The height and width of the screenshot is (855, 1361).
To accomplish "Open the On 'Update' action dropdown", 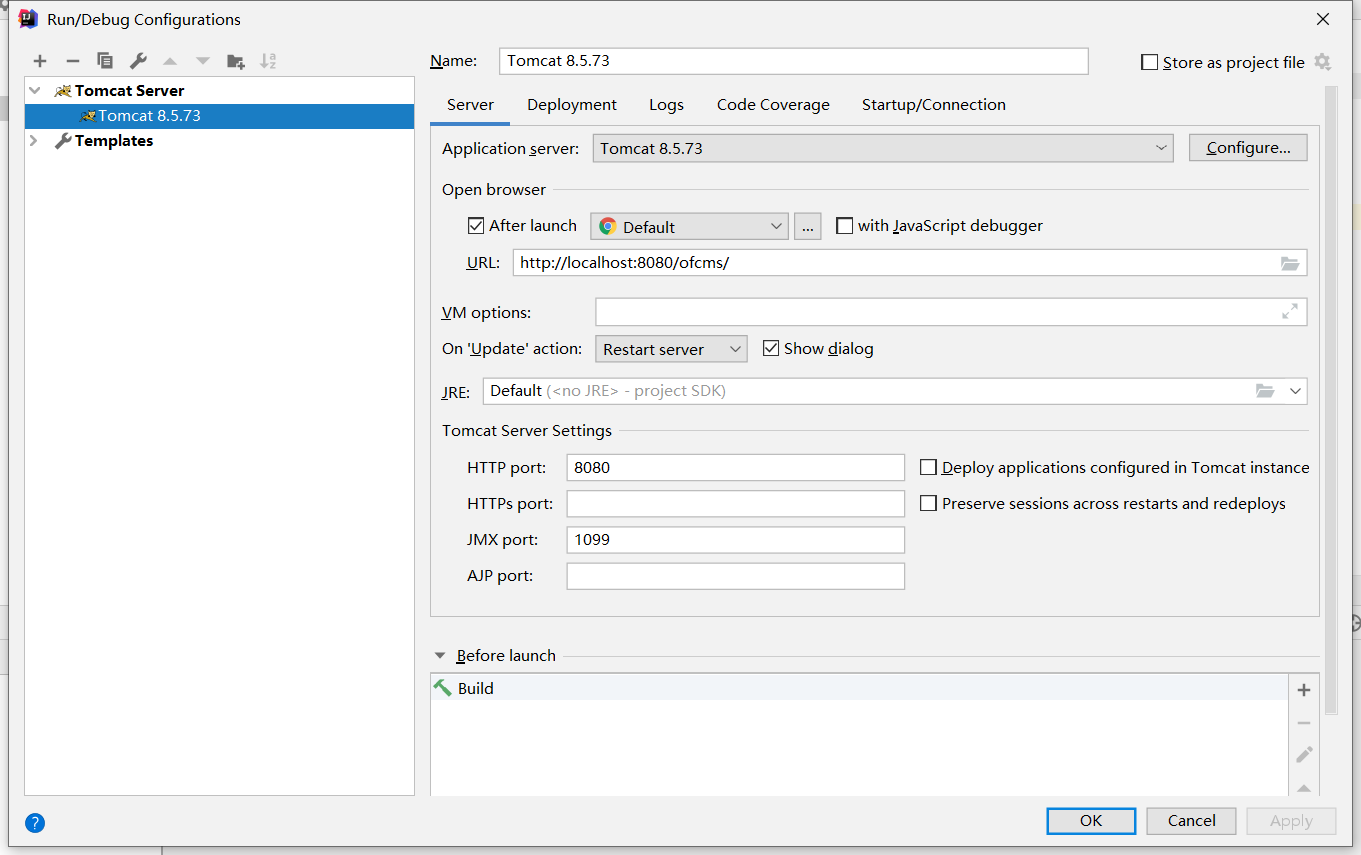I will coord(671,349).
